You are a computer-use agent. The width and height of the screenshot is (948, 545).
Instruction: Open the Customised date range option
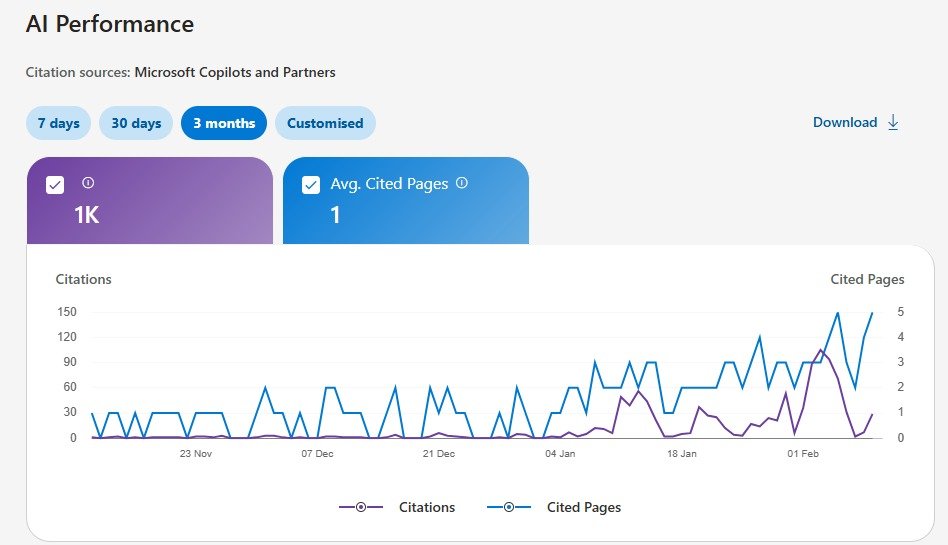click(325, 123)
